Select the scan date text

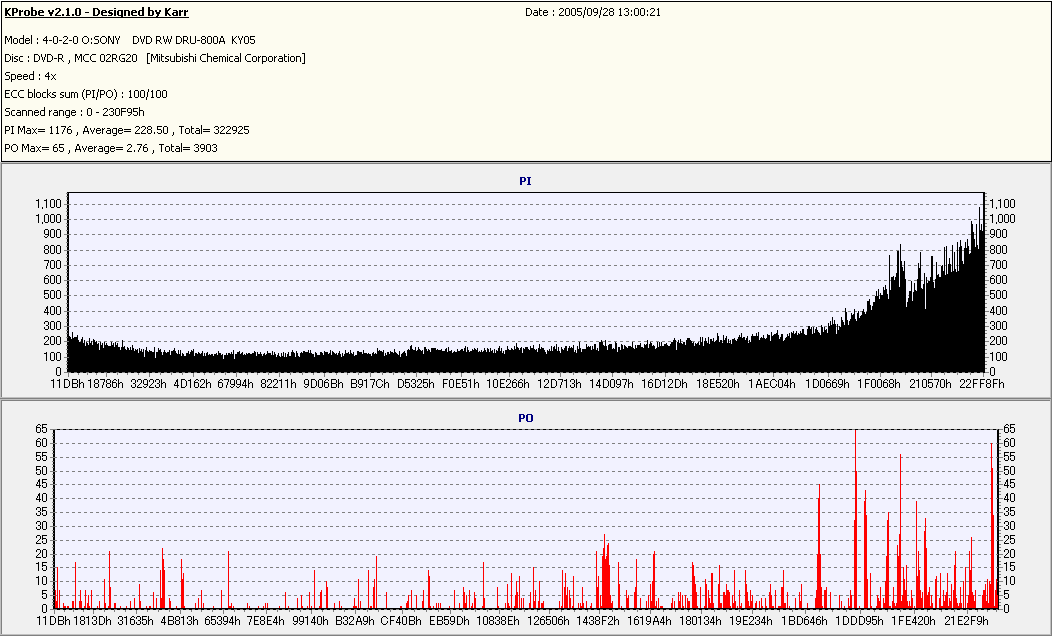pyautogui.click(x=593, y=12)
